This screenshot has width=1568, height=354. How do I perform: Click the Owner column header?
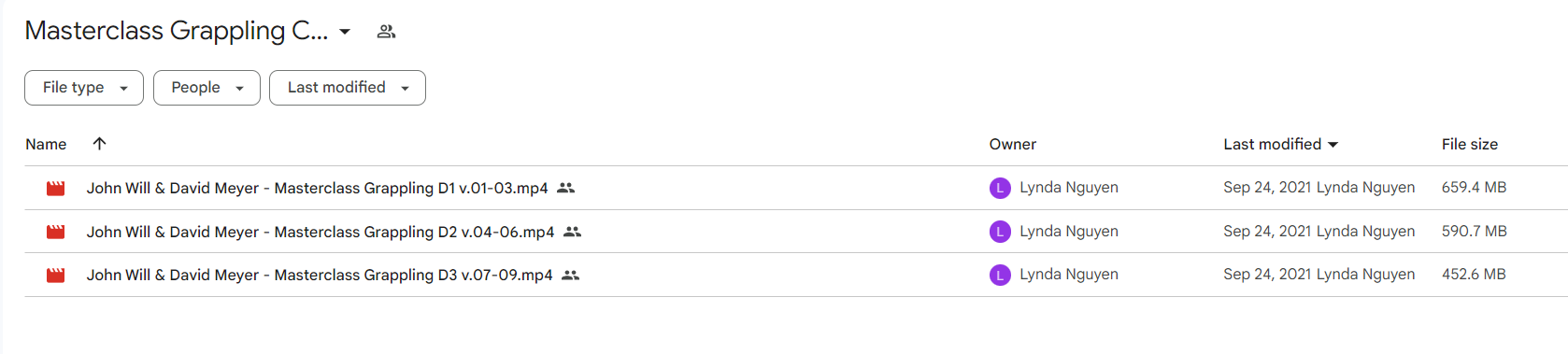1013,144
